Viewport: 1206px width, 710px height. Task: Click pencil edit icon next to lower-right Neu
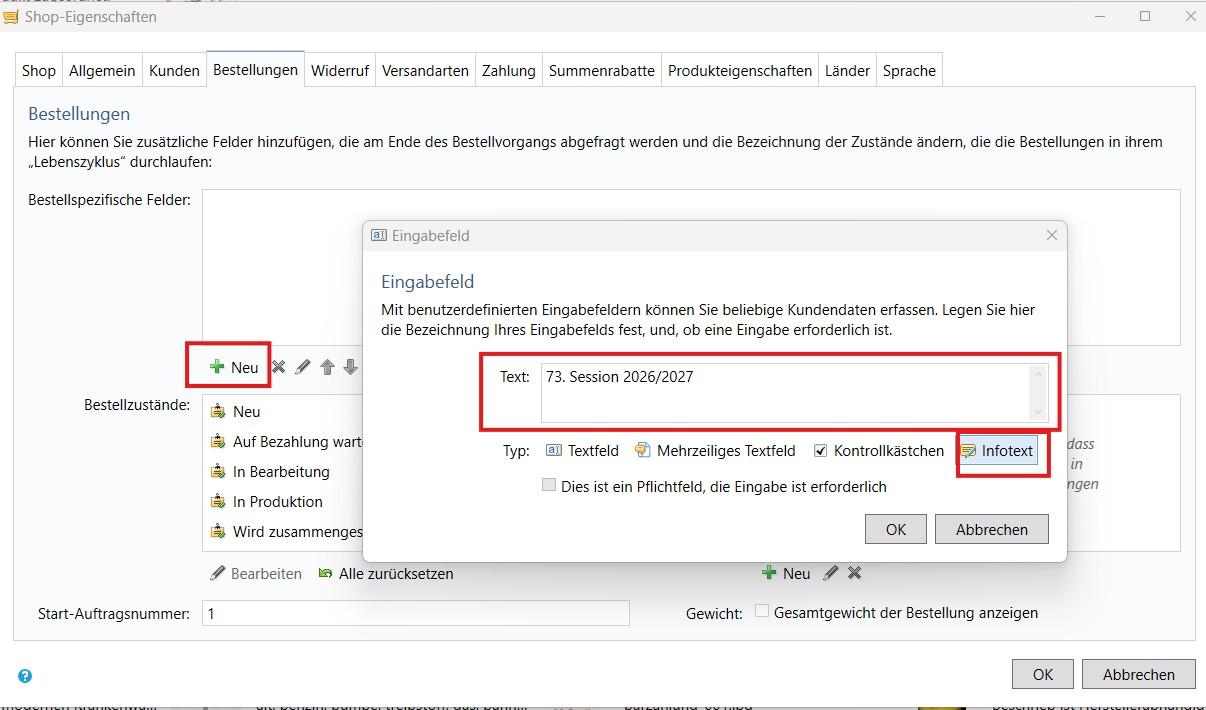830,573
